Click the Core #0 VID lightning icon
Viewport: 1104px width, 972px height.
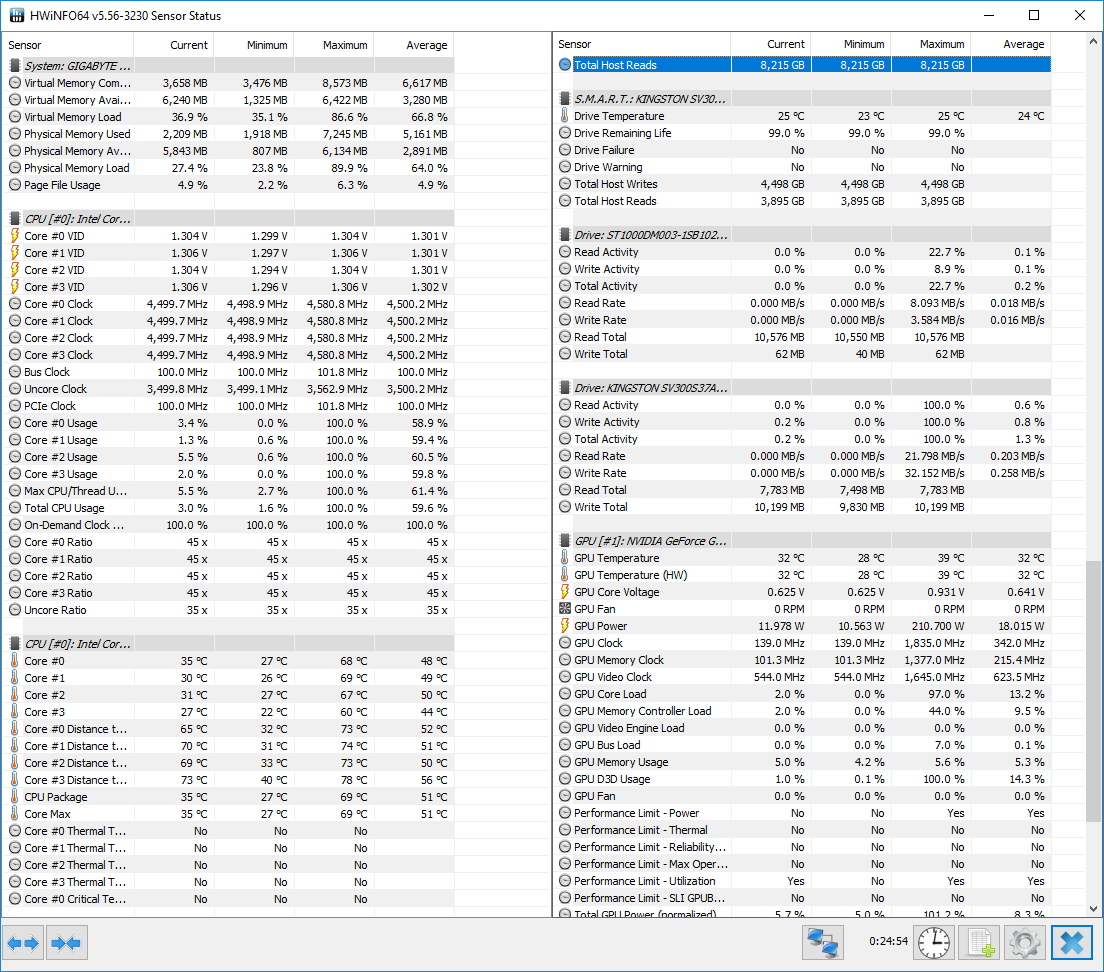[15, 236]
